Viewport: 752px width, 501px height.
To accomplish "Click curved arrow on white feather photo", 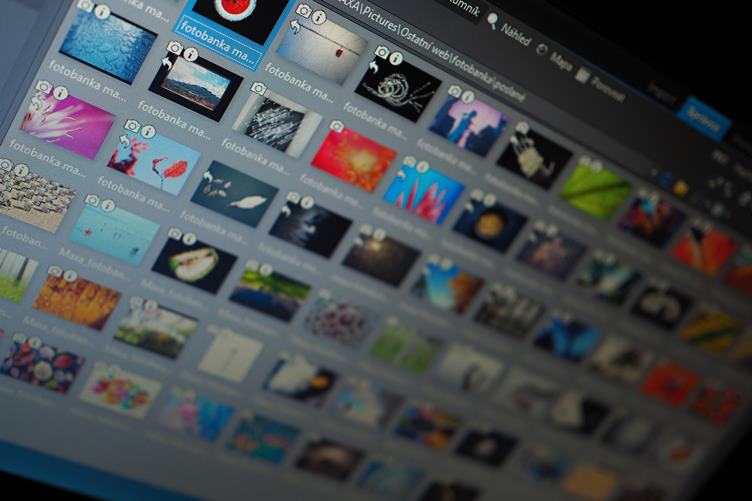I will pyautogui.click(x=208, y=177).
